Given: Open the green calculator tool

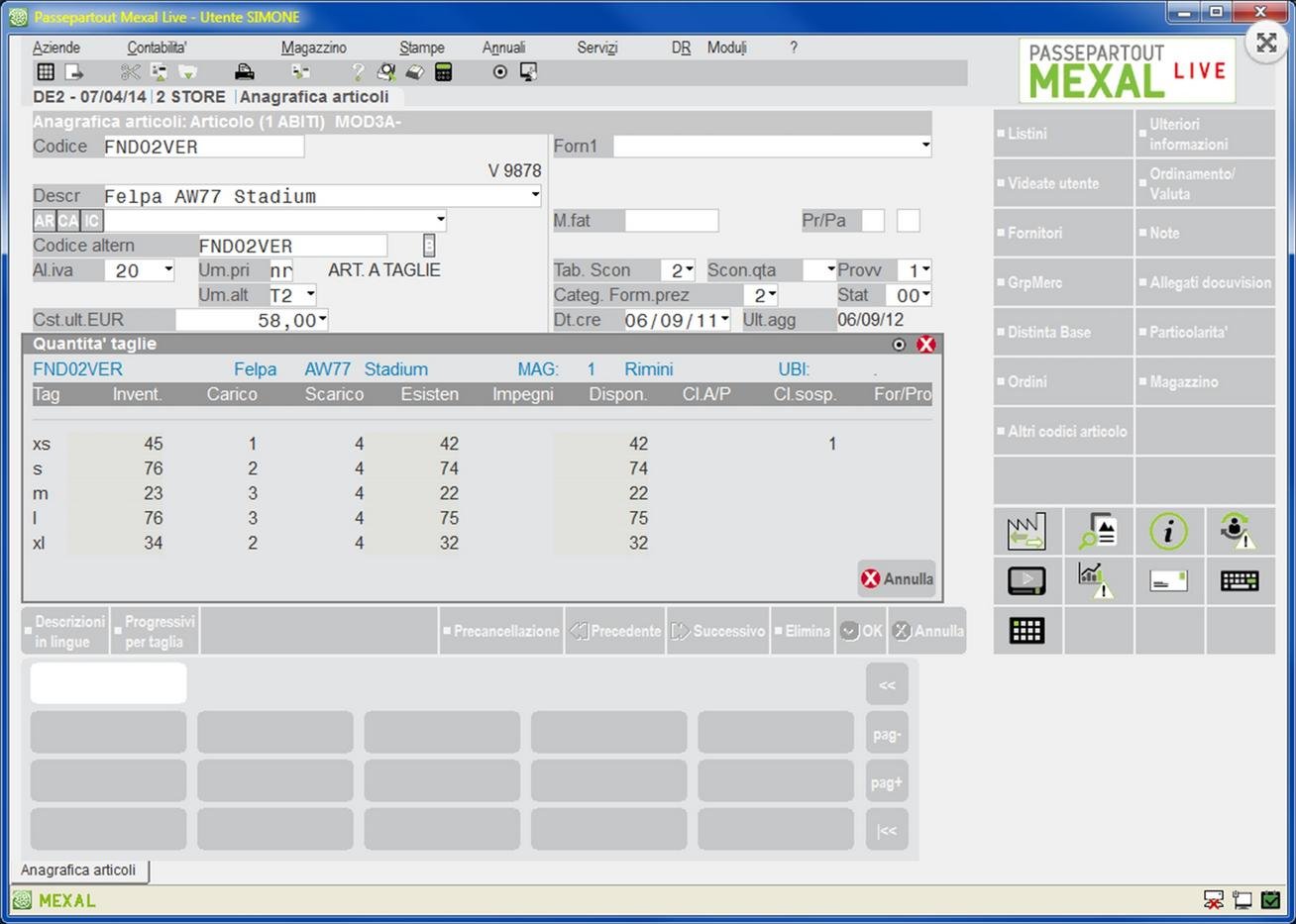Looking at the screenshot, I should (x=444, y=72).
